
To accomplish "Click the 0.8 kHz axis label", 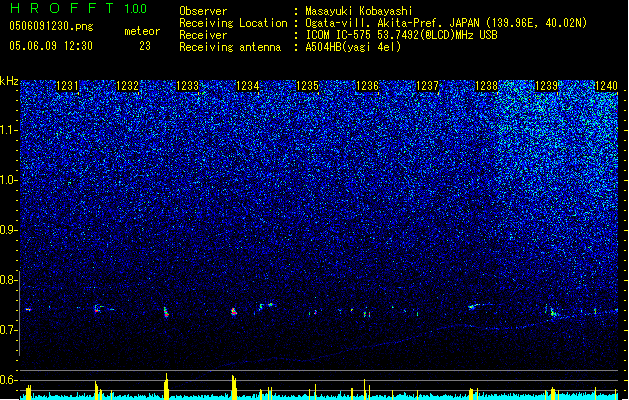I will (9, 280).
